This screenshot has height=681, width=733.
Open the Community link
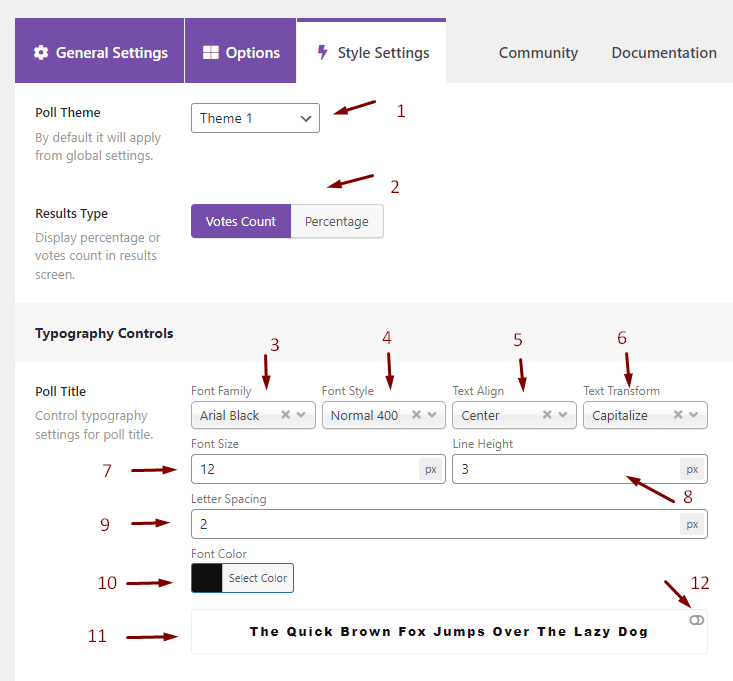pos(538,53)
